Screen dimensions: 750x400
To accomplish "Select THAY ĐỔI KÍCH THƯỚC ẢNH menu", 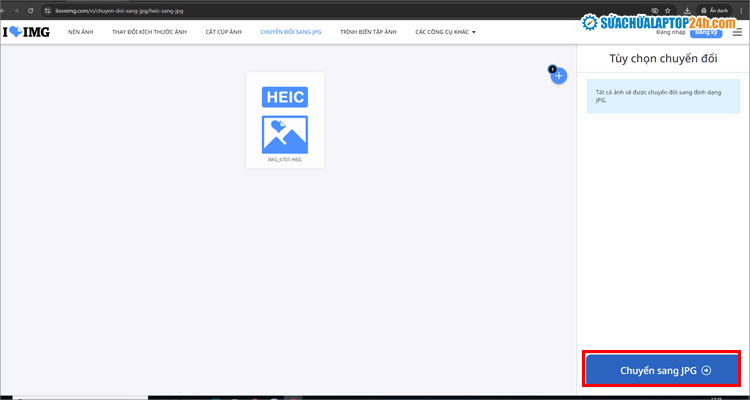I will point(148,32).
